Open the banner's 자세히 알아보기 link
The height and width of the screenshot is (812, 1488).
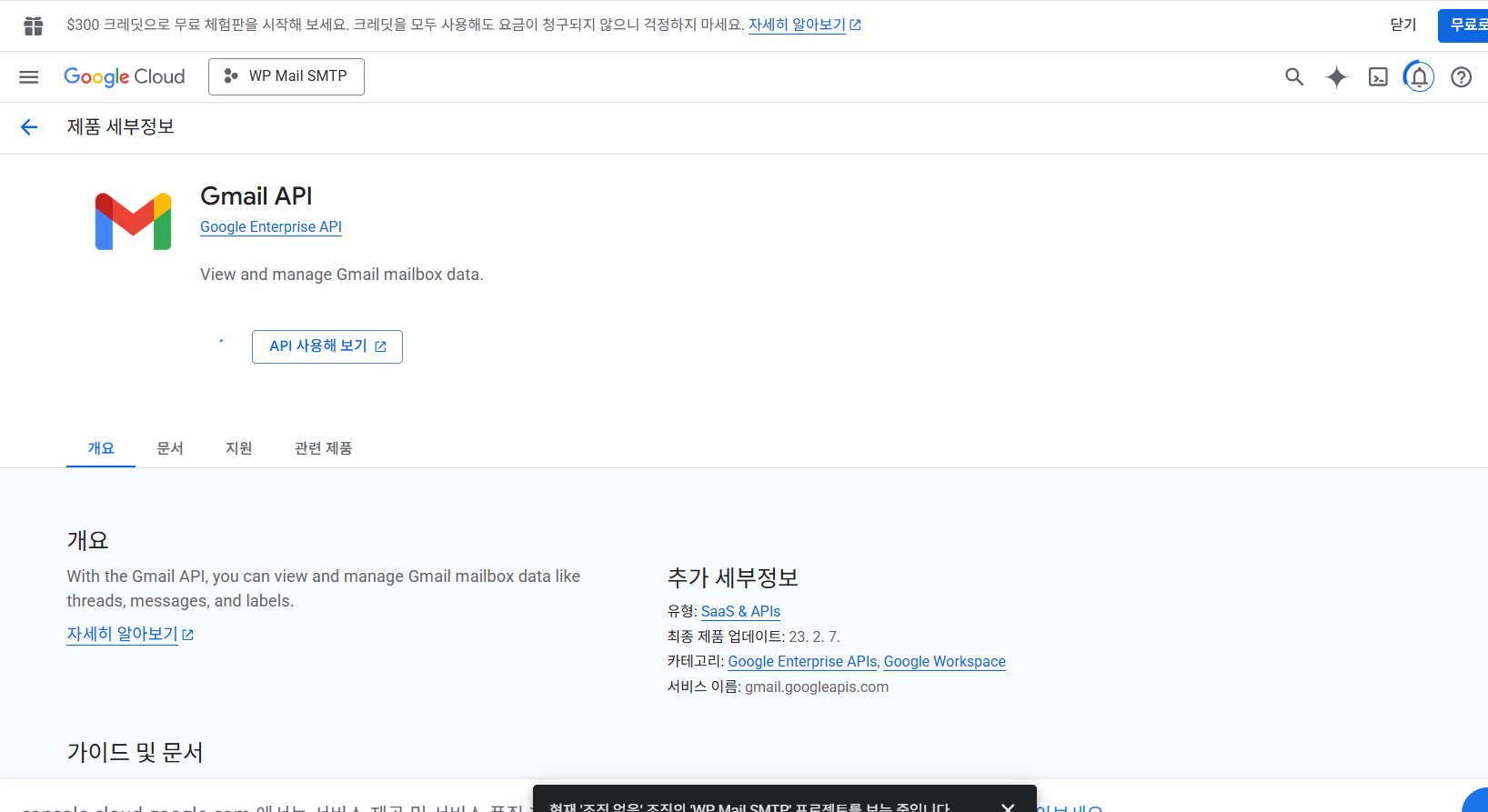804,25
